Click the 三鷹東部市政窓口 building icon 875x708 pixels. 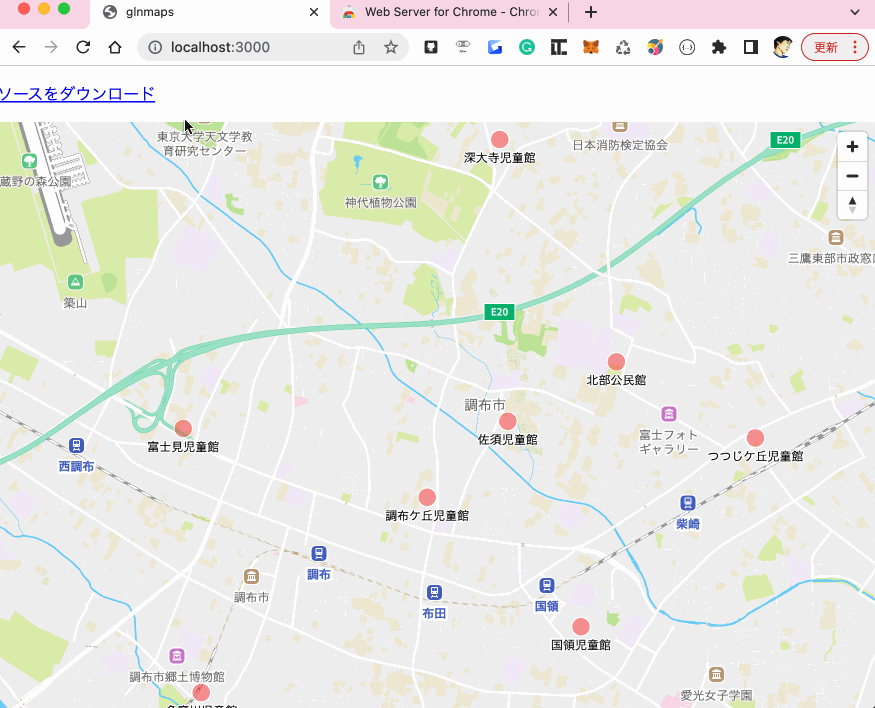(835, 238)
